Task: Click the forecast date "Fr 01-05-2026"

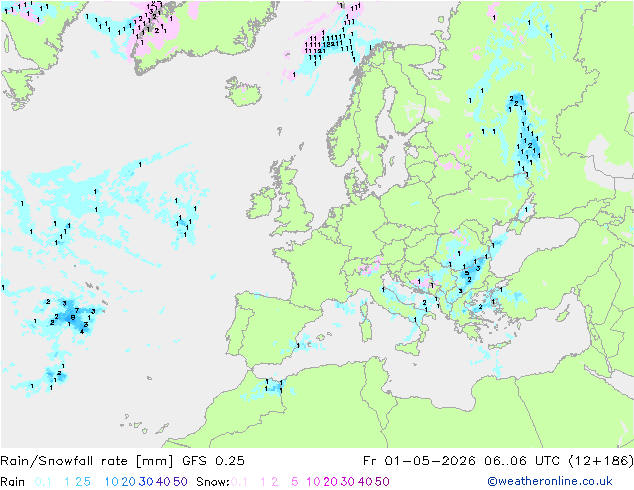Action: point(419,461)
